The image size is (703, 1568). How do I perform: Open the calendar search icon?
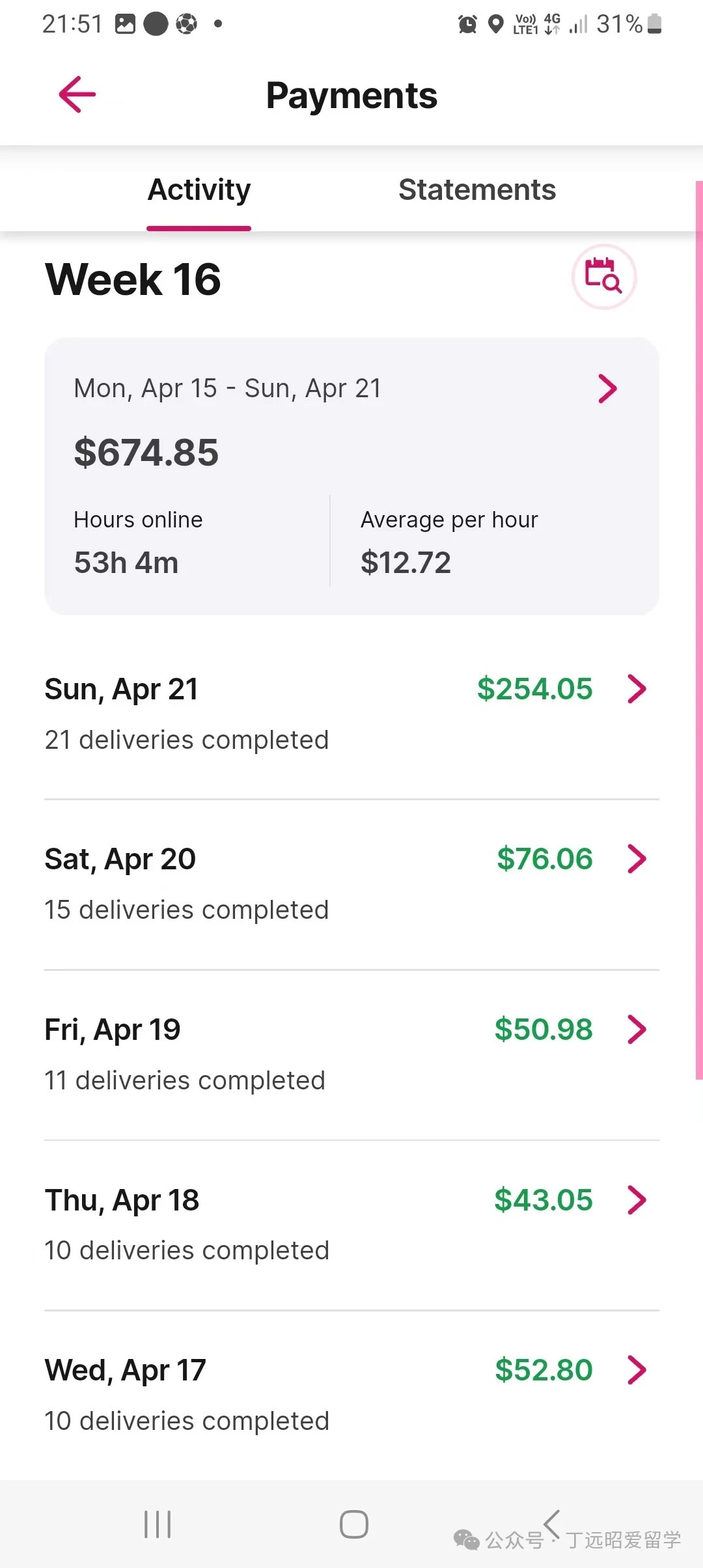pos(603,276)
